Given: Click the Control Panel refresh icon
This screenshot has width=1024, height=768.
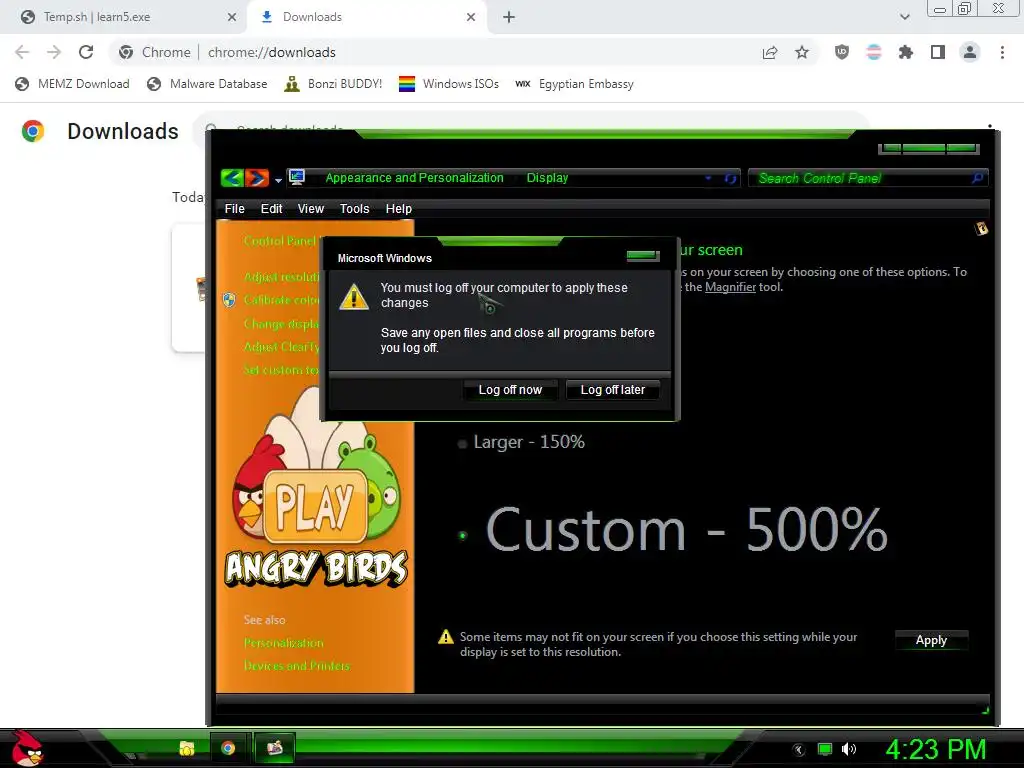Looking at the screenshot, I should pyautogui.click(x=730, y=178).
